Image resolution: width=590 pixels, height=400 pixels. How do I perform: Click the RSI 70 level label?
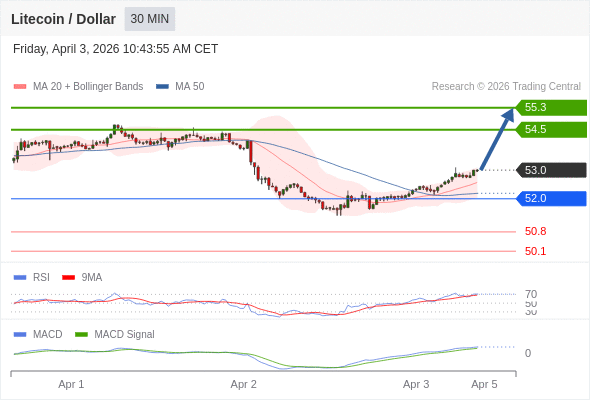pyautogui.click(x=531, y=294)
